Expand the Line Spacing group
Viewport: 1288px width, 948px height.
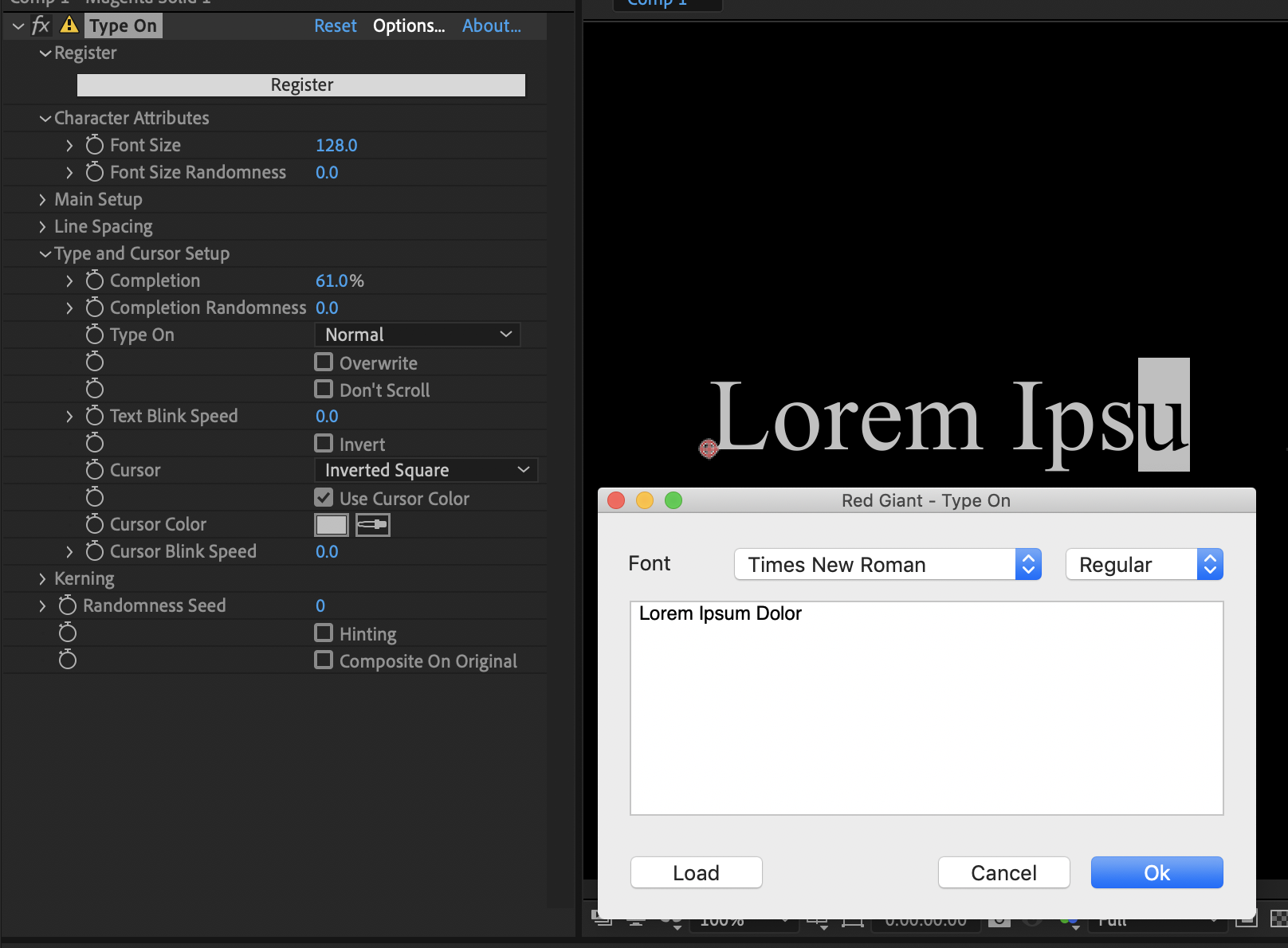[x=42, y=227]
